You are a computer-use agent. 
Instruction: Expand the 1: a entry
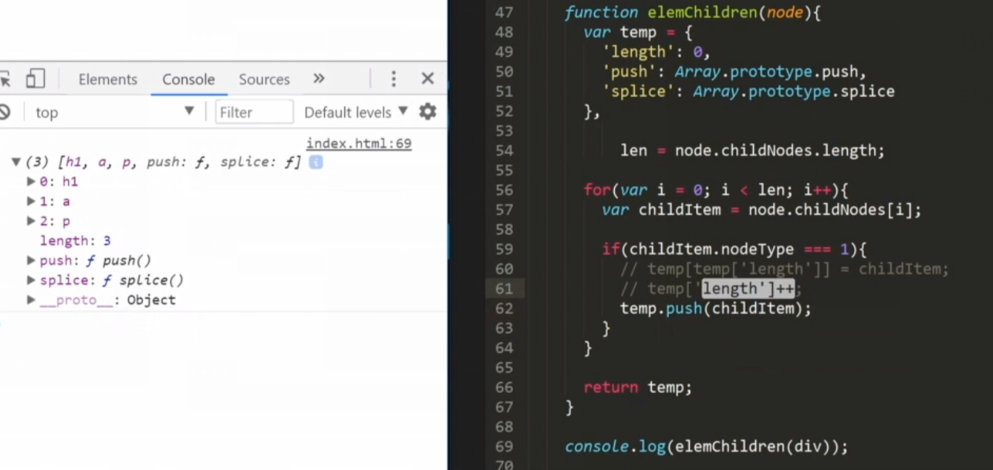30,201
